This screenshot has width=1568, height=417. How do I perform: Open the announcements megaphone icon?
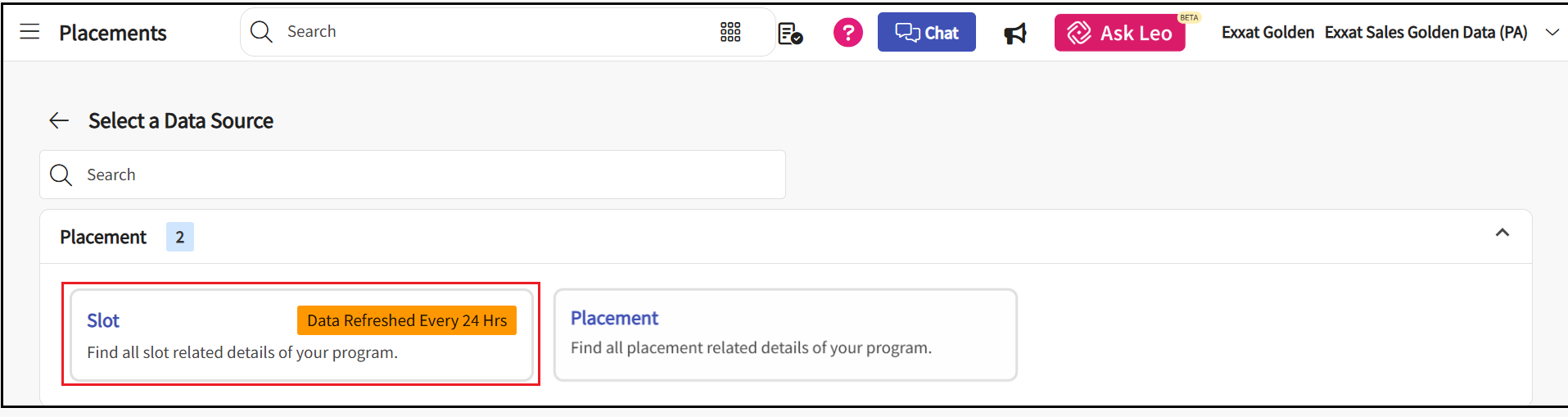[1015, 34]
